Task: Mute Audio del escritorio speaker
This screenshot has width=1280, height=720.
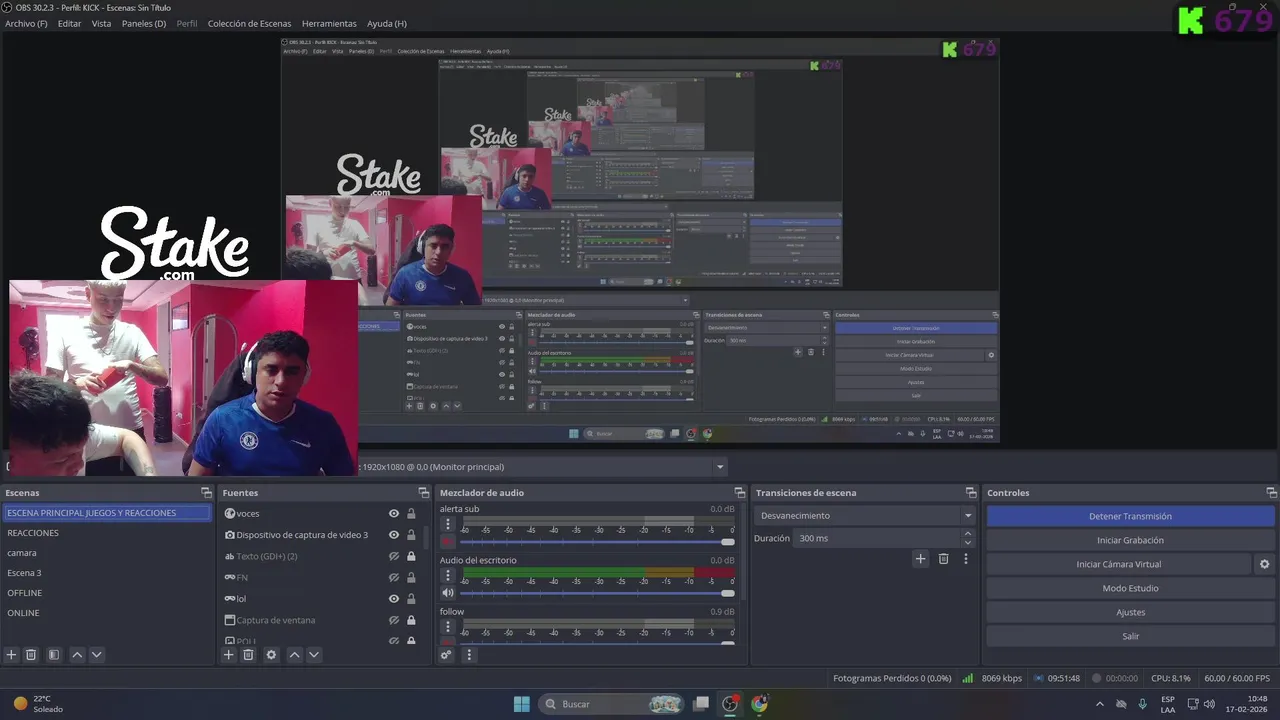Action: click(x=448, y=593)
